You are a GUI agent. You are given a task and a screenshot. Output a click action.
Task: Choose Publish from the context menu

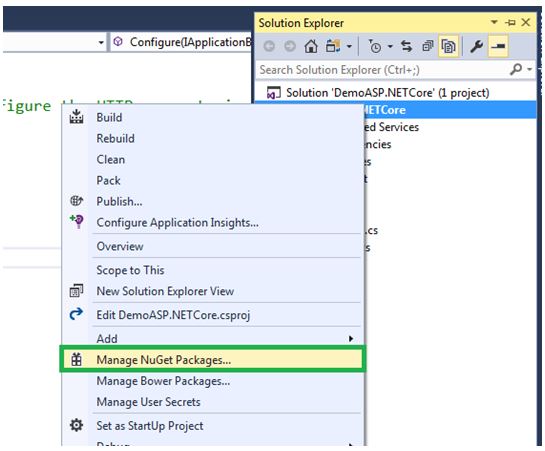point(119,202)
